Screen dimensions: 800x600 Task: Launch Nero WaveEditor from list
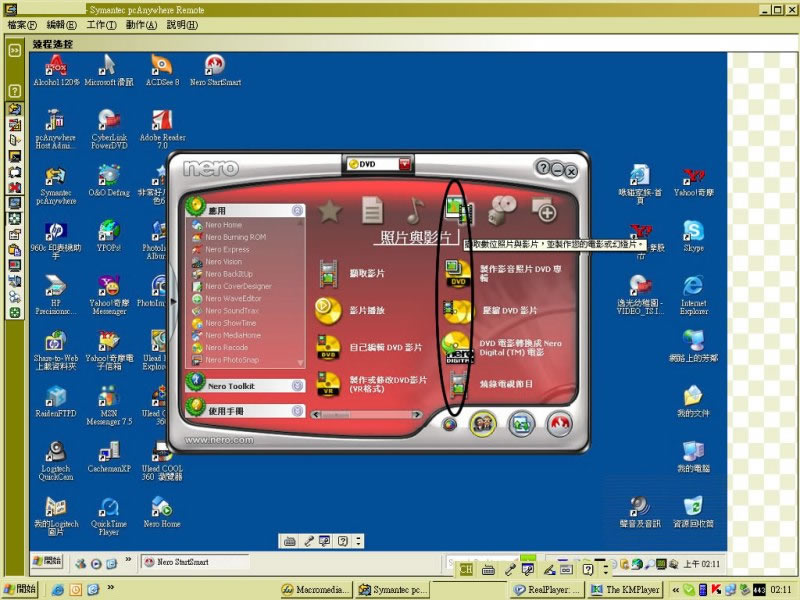(x=233, y=298)
